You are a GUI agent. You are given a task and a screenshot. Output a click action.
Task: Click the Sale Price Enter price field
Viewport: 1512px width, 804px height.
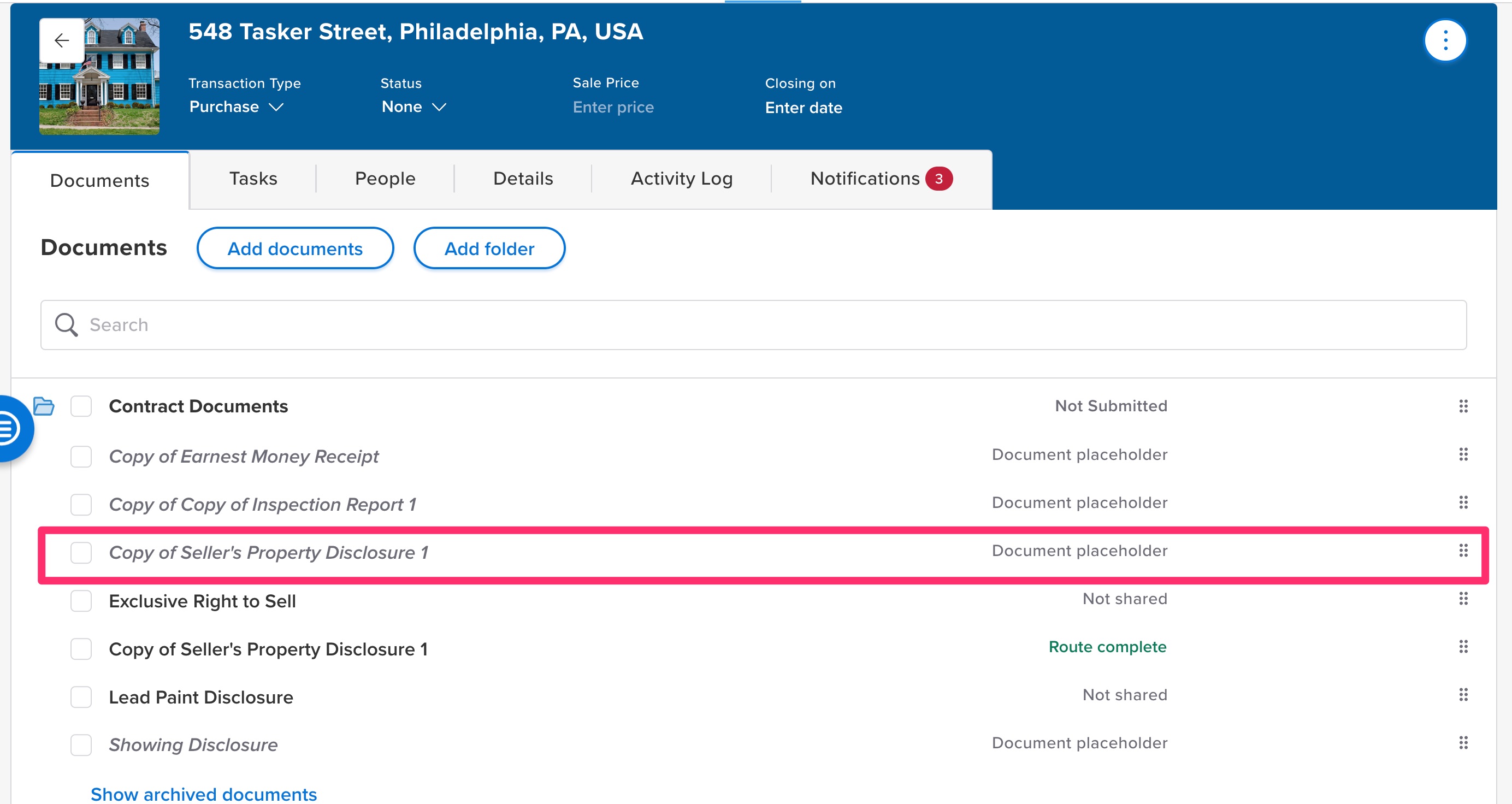[x=613, y=108]
